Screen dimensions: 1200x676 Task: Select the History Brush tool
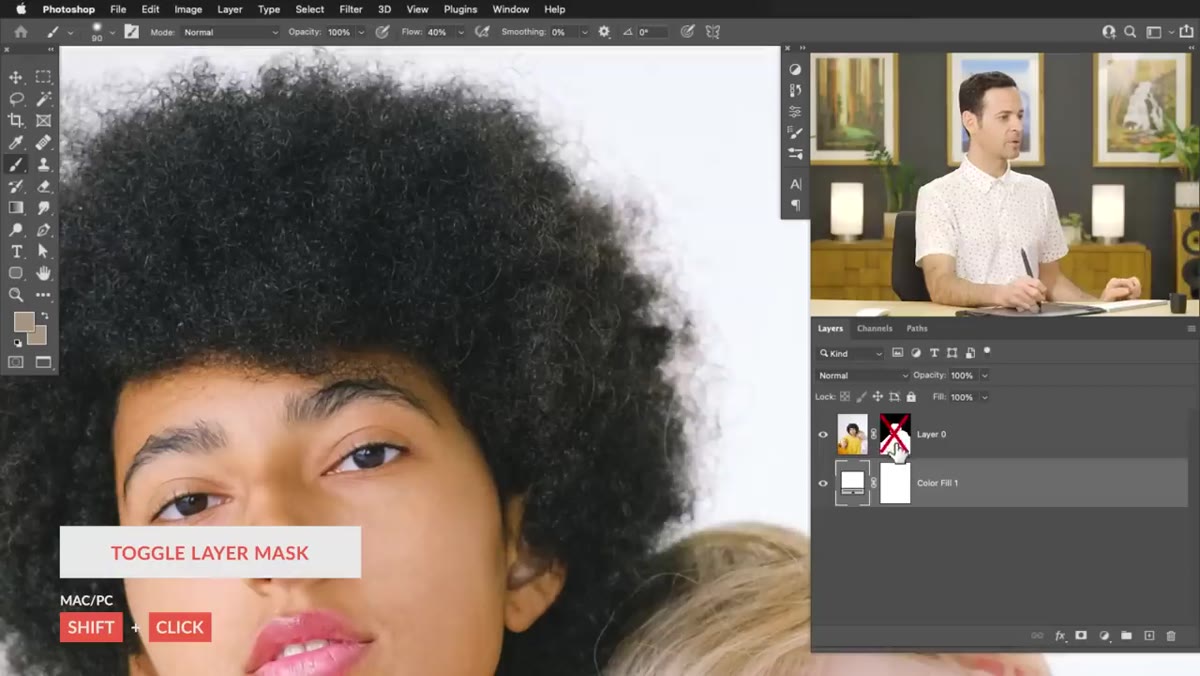(x=16, y=186)
